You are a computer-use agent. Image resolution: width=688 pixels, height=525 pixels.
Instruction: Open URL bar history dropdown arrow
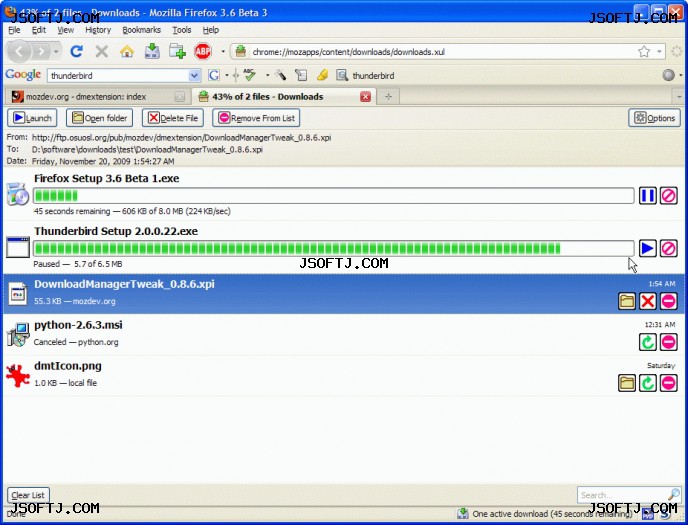tap(659, 52)
